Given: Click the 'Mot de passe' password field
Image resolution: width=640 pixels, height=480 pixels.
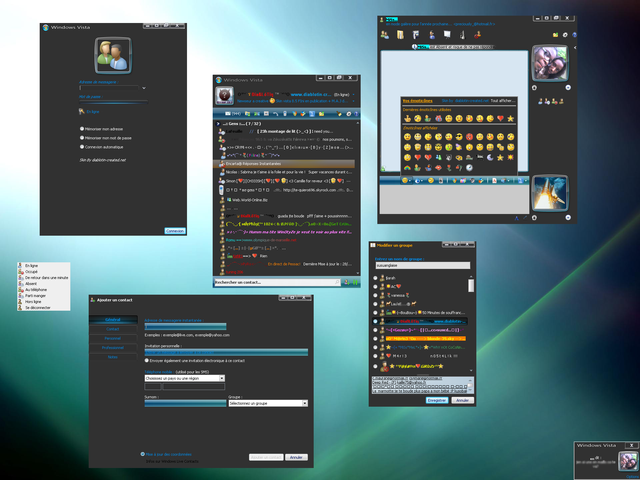Looking at the screenshot, I should pos(113,102).
